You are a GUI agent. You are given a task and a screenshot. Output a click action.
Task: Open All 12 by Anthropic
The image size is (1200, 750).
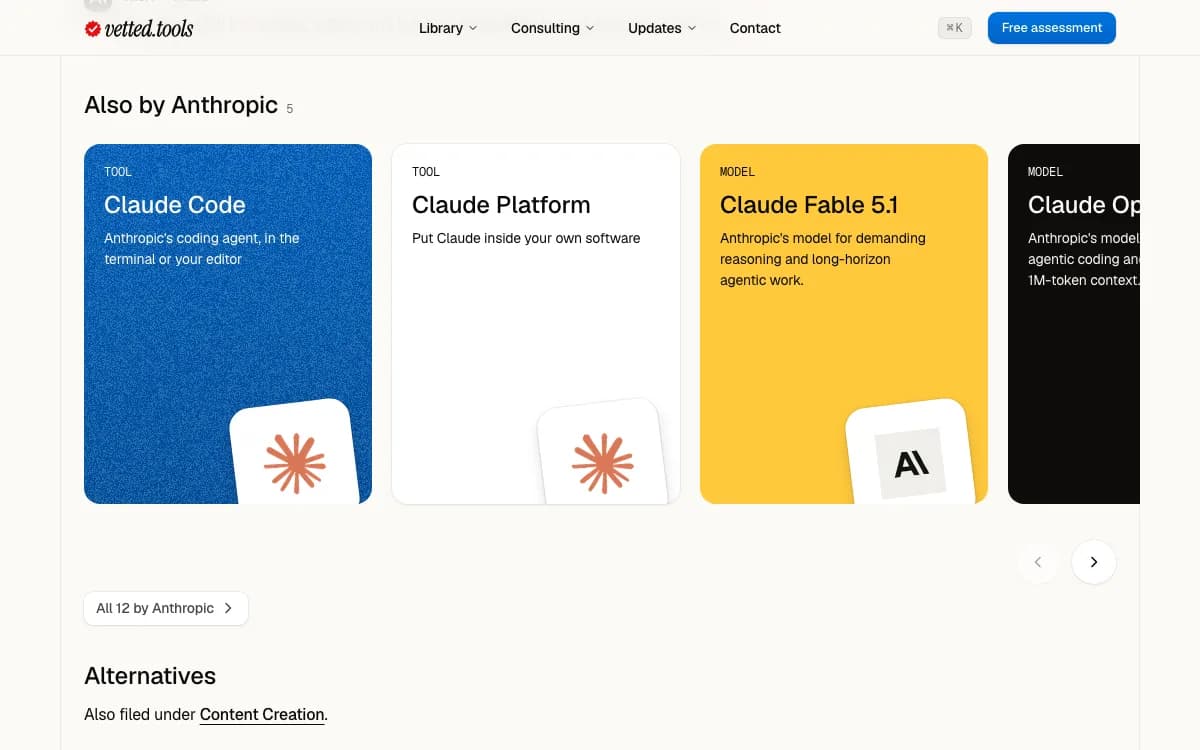click(166, 608)
